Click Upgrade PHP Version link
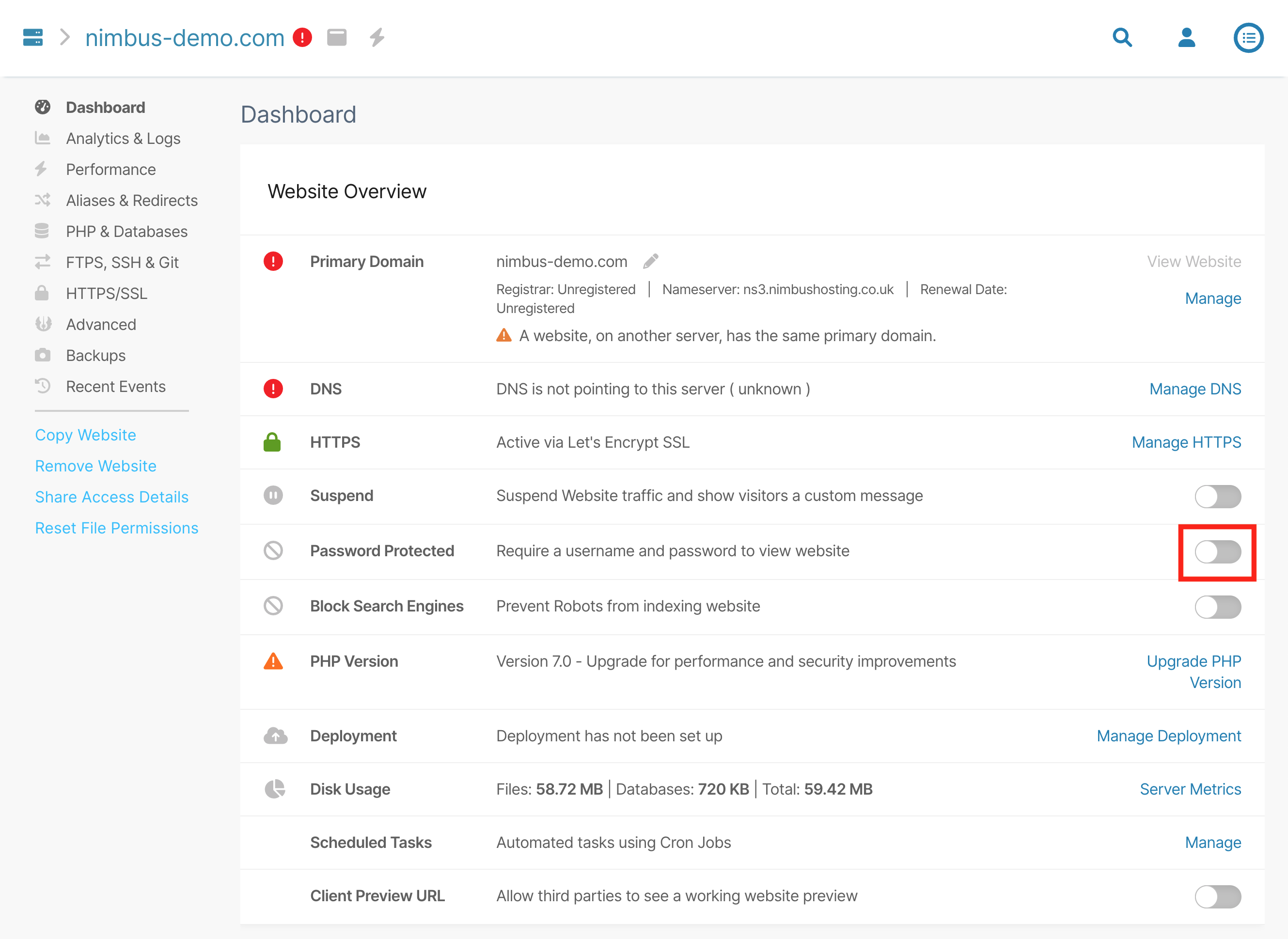This screenshot has height=939, width=1288. (x=1194, y=671)
